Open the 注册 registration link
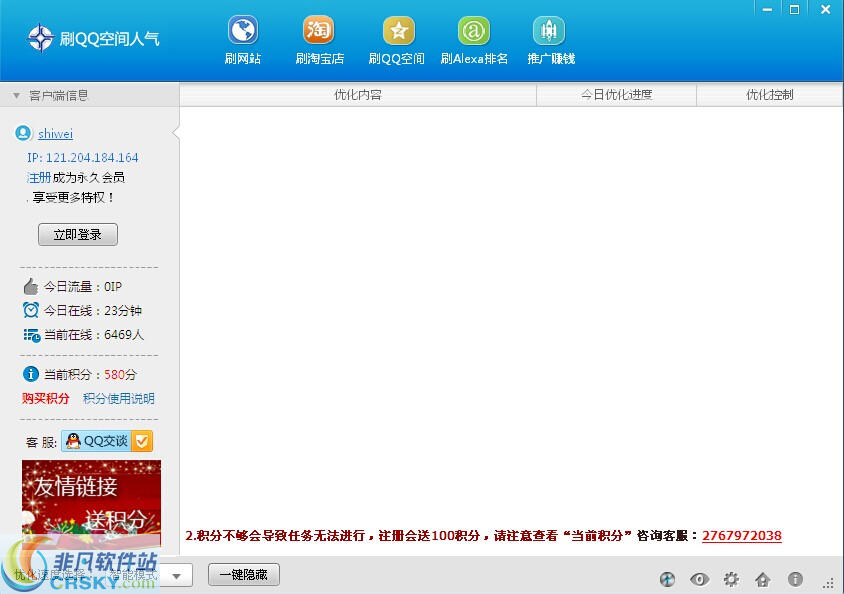The image size is (844, 594). [38, 177]
